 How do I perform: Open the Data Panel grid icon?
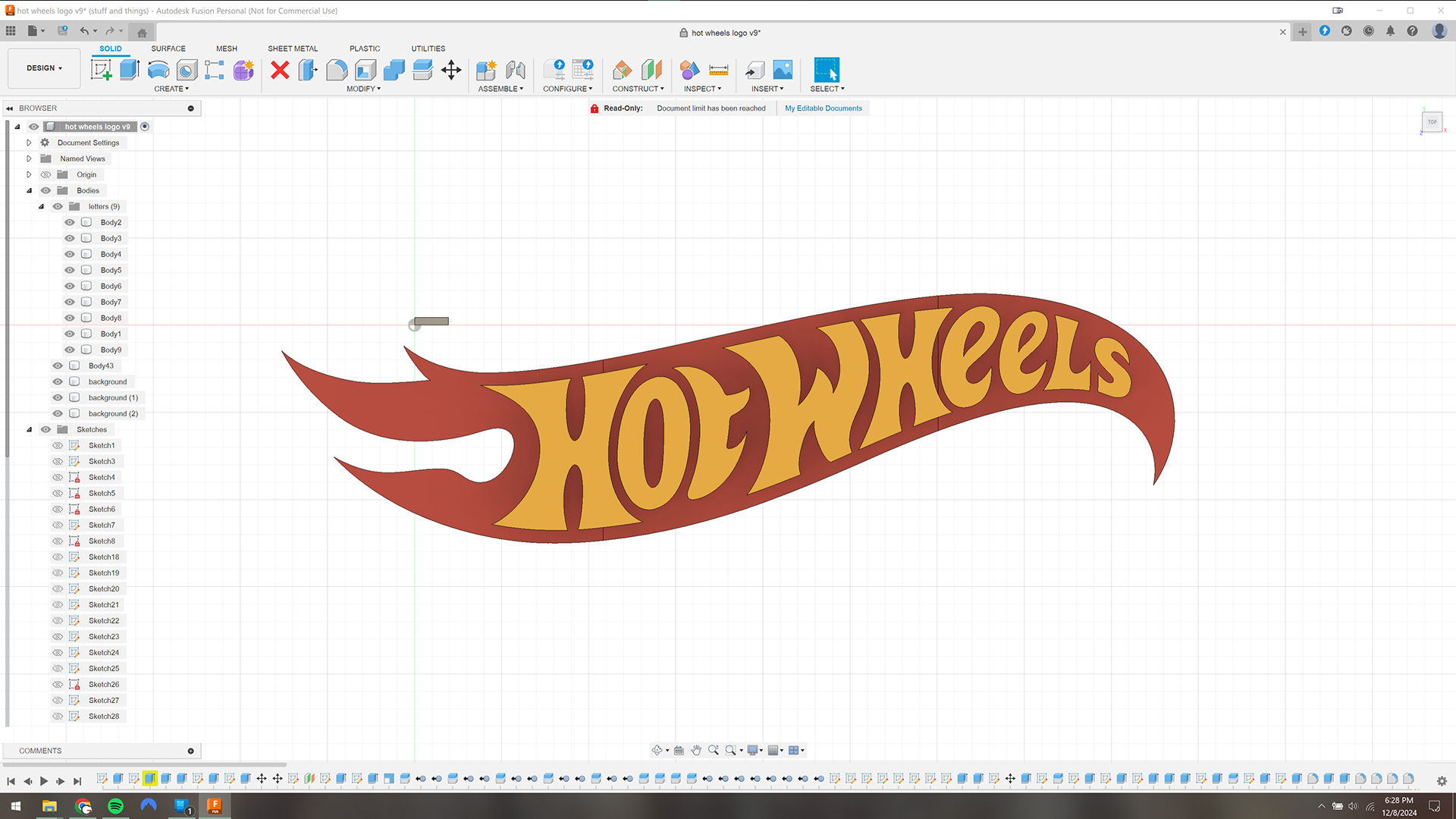click(x=11, y=31)
